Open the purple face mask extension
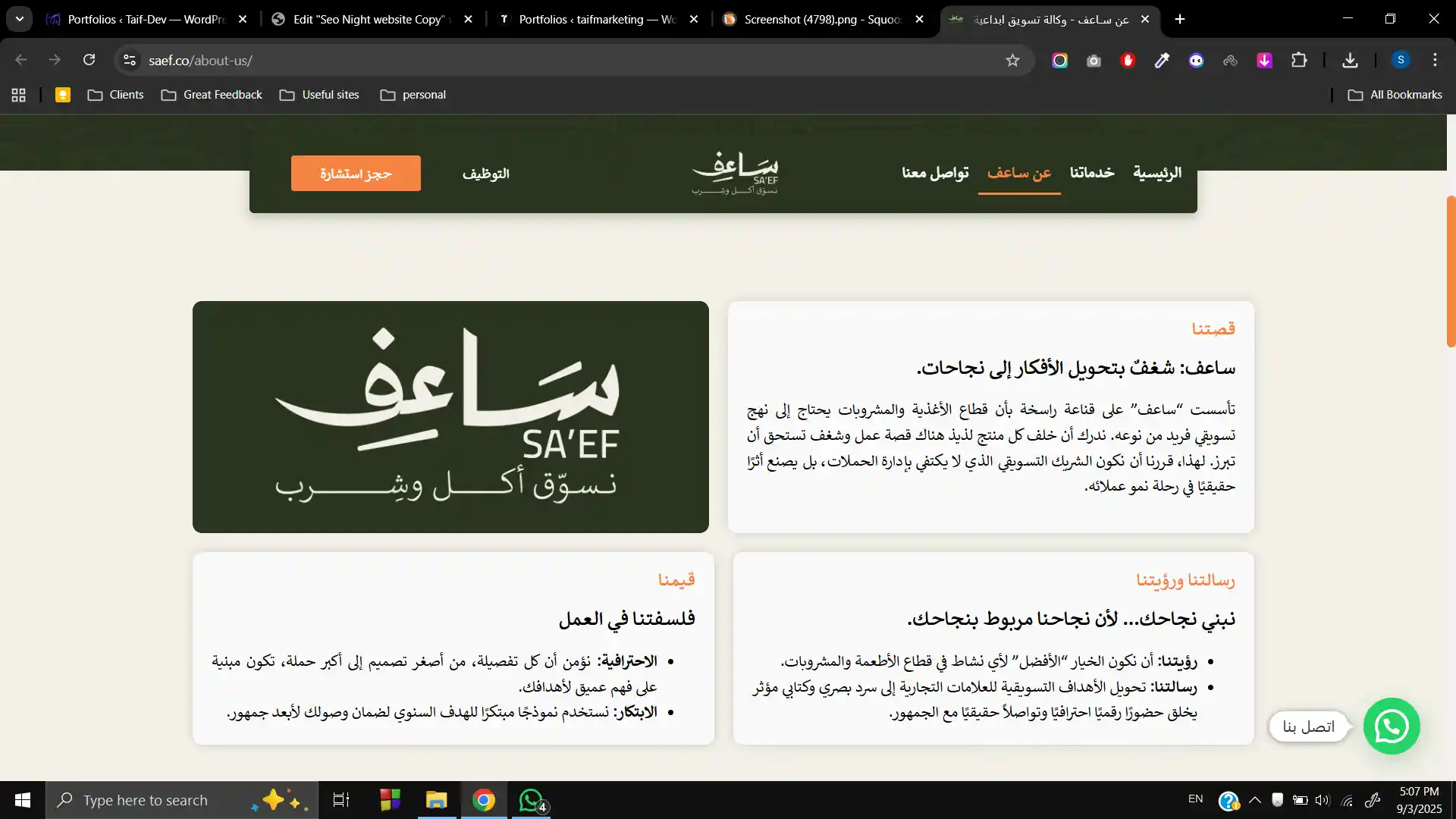 1196,61
